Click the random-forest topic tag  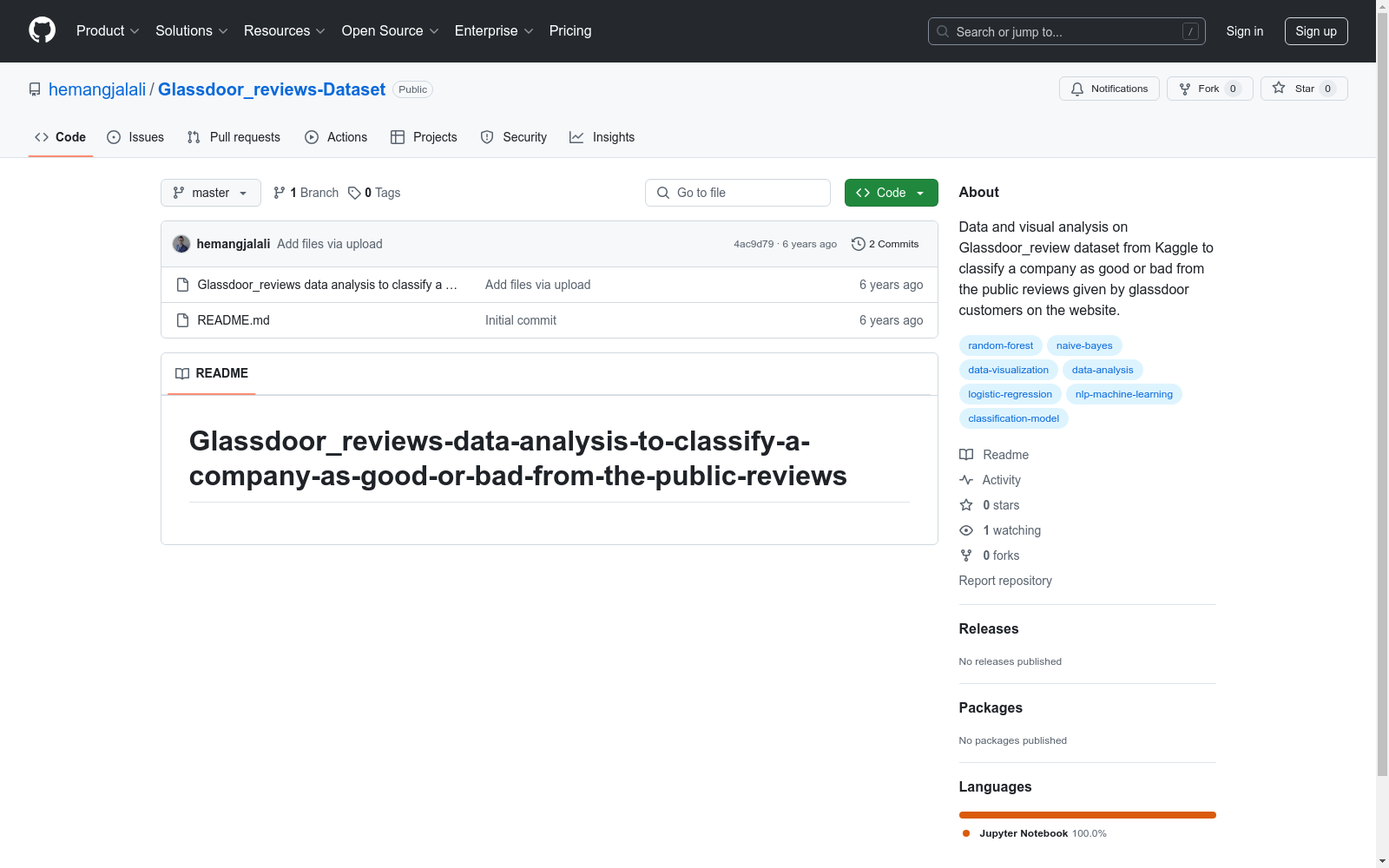1001,345
